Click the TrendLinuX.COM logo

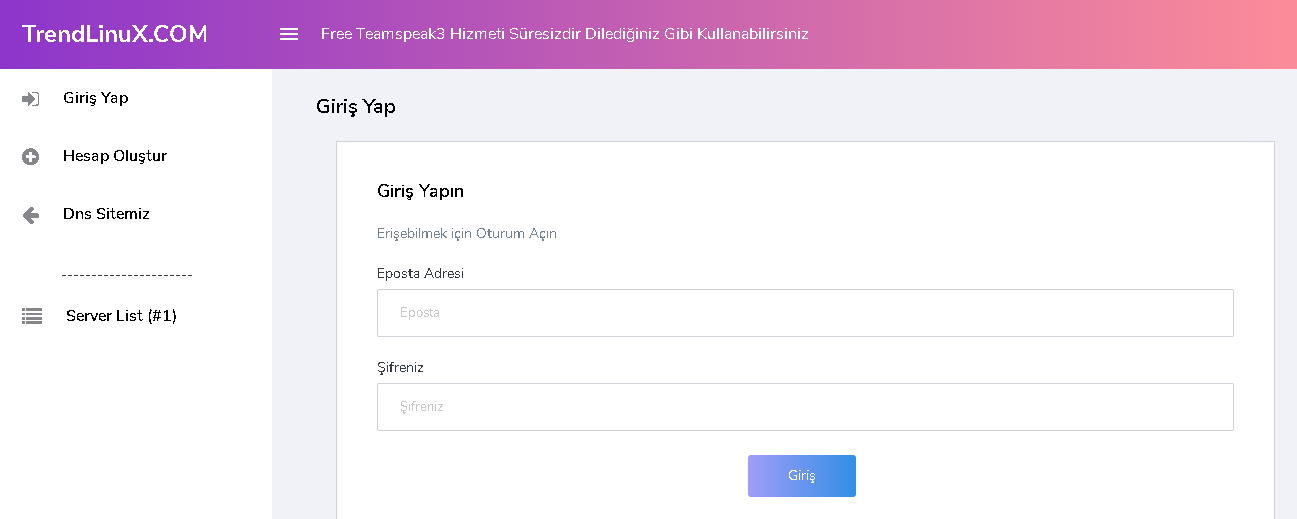click(x=115, y=34)
